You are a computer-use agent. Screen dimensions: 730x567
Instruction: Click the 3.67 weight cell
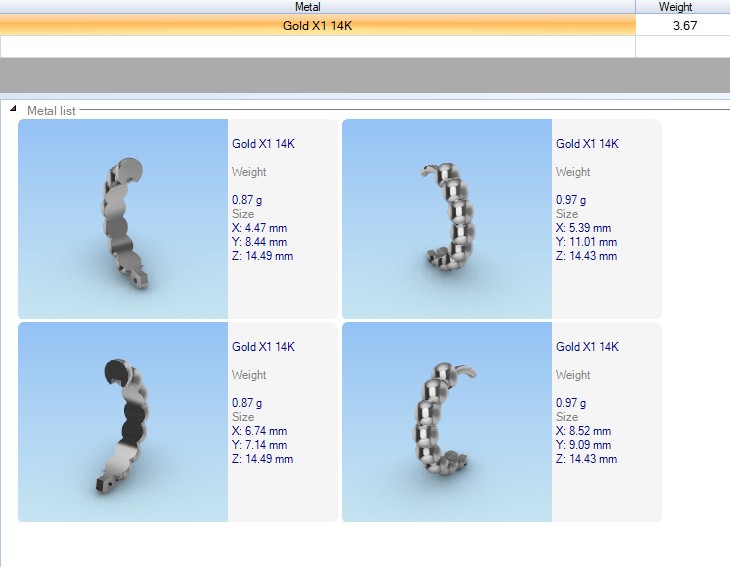point(683,26)
